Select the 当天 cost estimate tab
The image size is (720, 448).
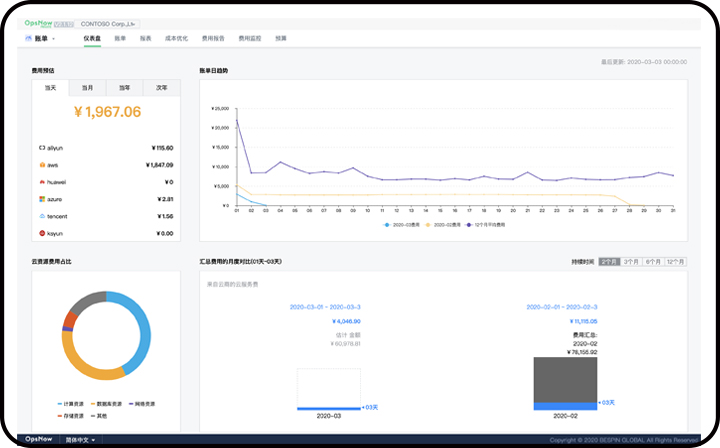[x=50, y=88]
